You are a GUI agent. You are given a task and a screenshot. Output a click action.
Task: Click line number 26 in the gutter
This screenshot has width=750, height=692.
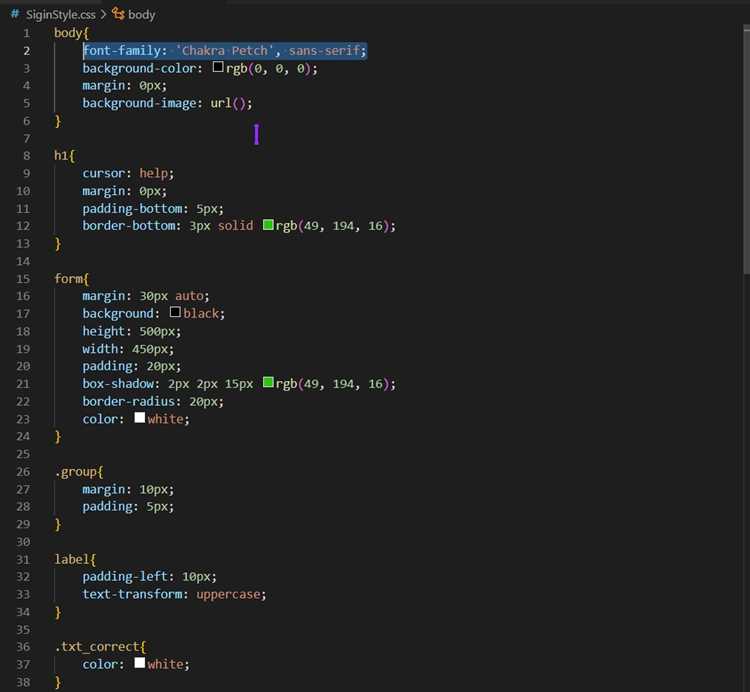coord(23,472)
